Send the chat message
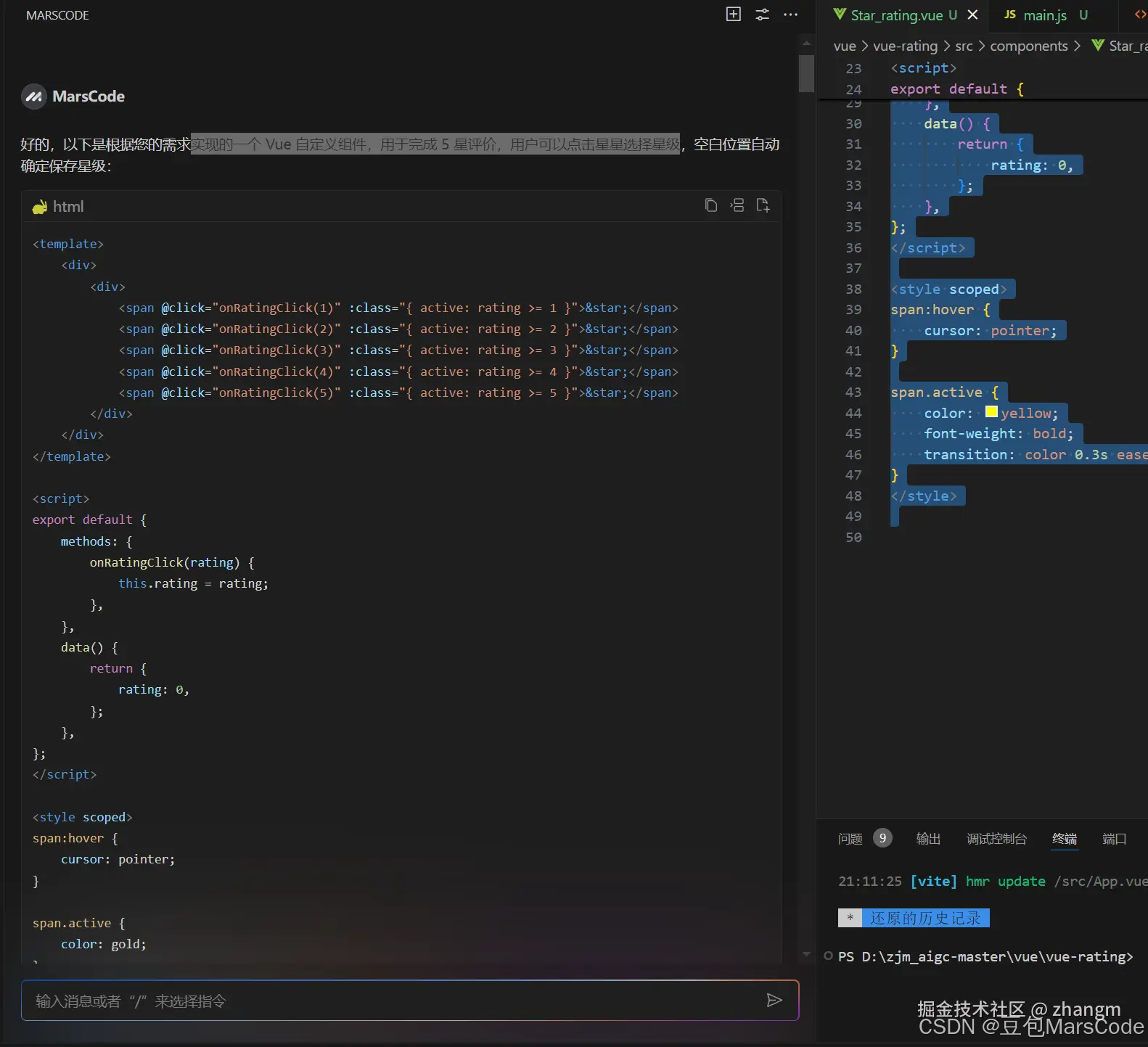The height and width of the screenshot is (1047, 1148). coord(774,1001)
